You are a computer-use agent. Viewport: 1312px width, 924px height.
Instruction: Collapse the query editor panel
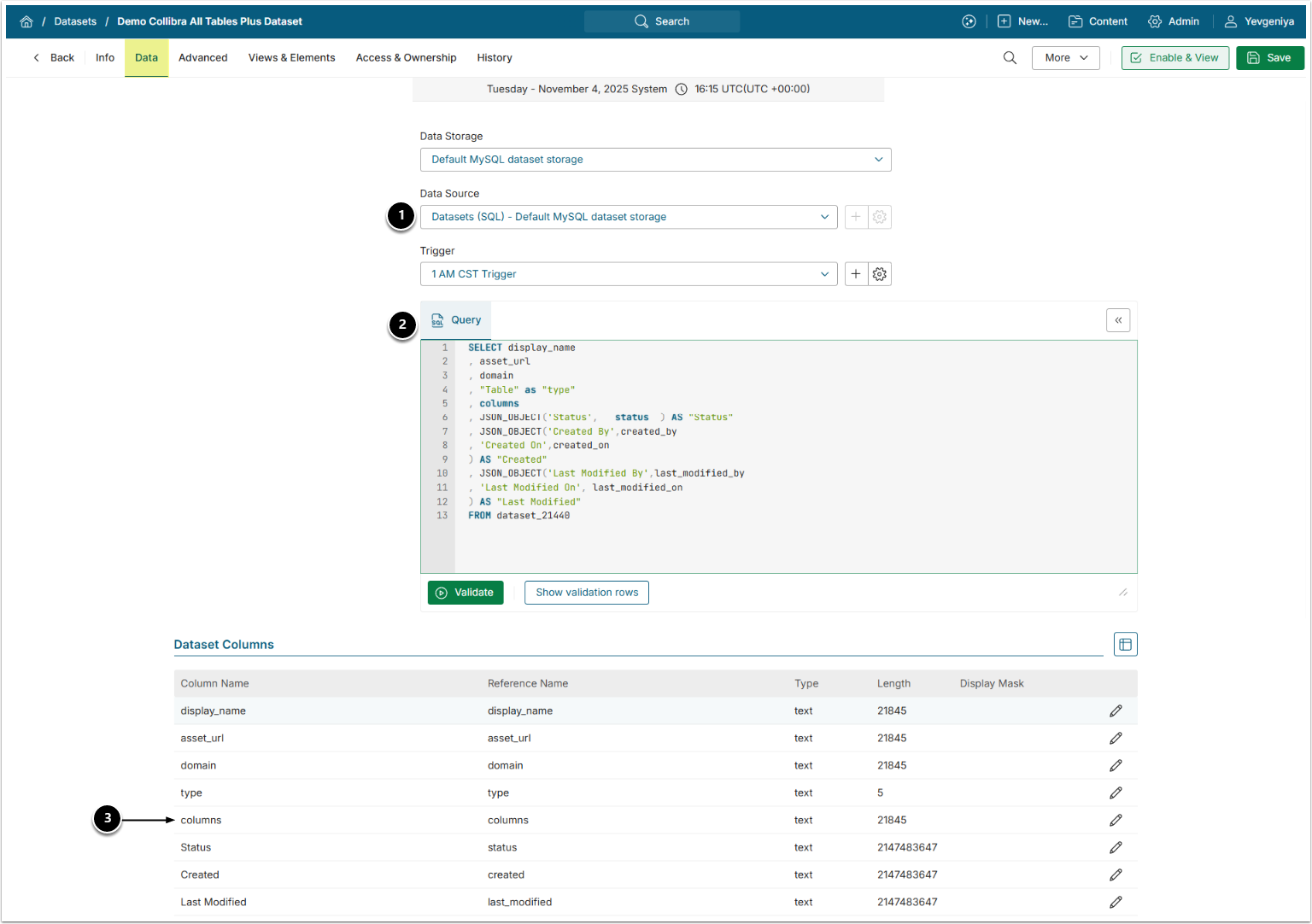[x=1118, y=320]
